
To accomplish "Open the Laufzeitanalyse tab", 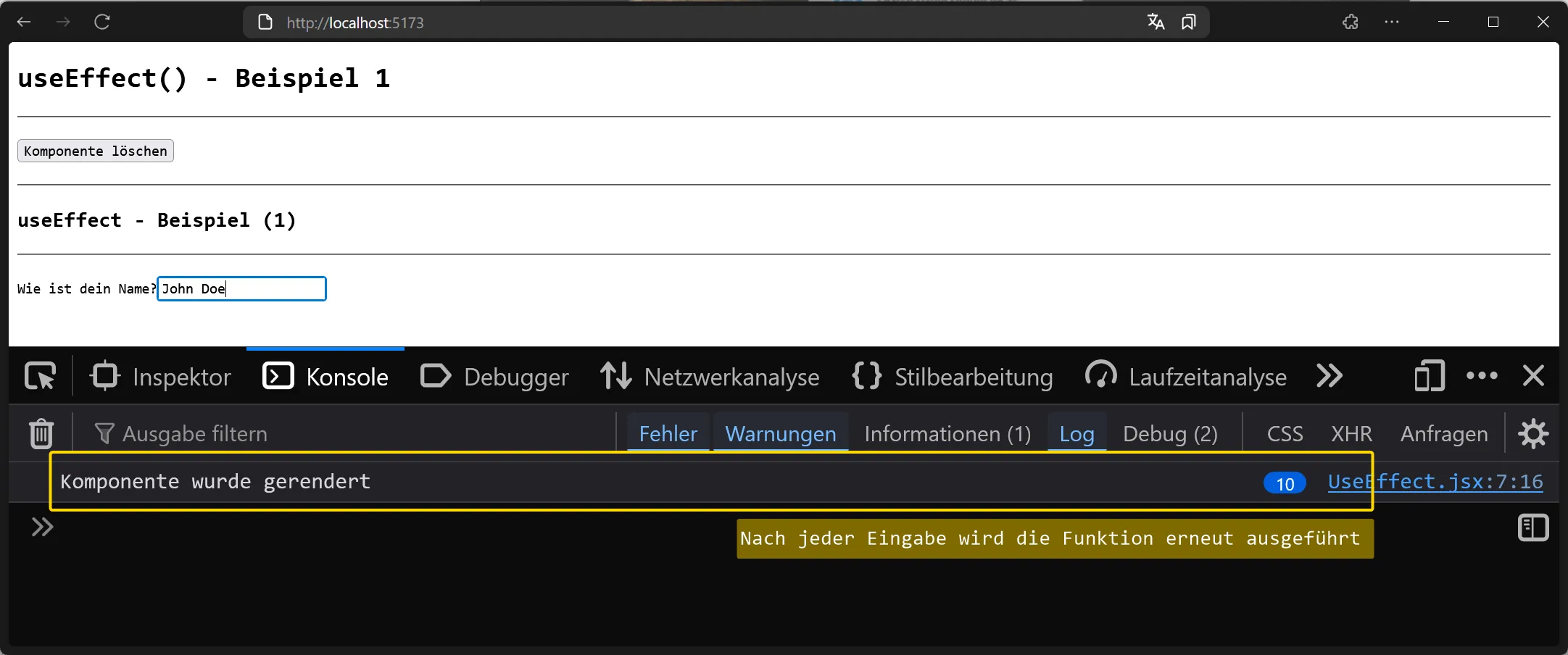I will click(1186, 376).
